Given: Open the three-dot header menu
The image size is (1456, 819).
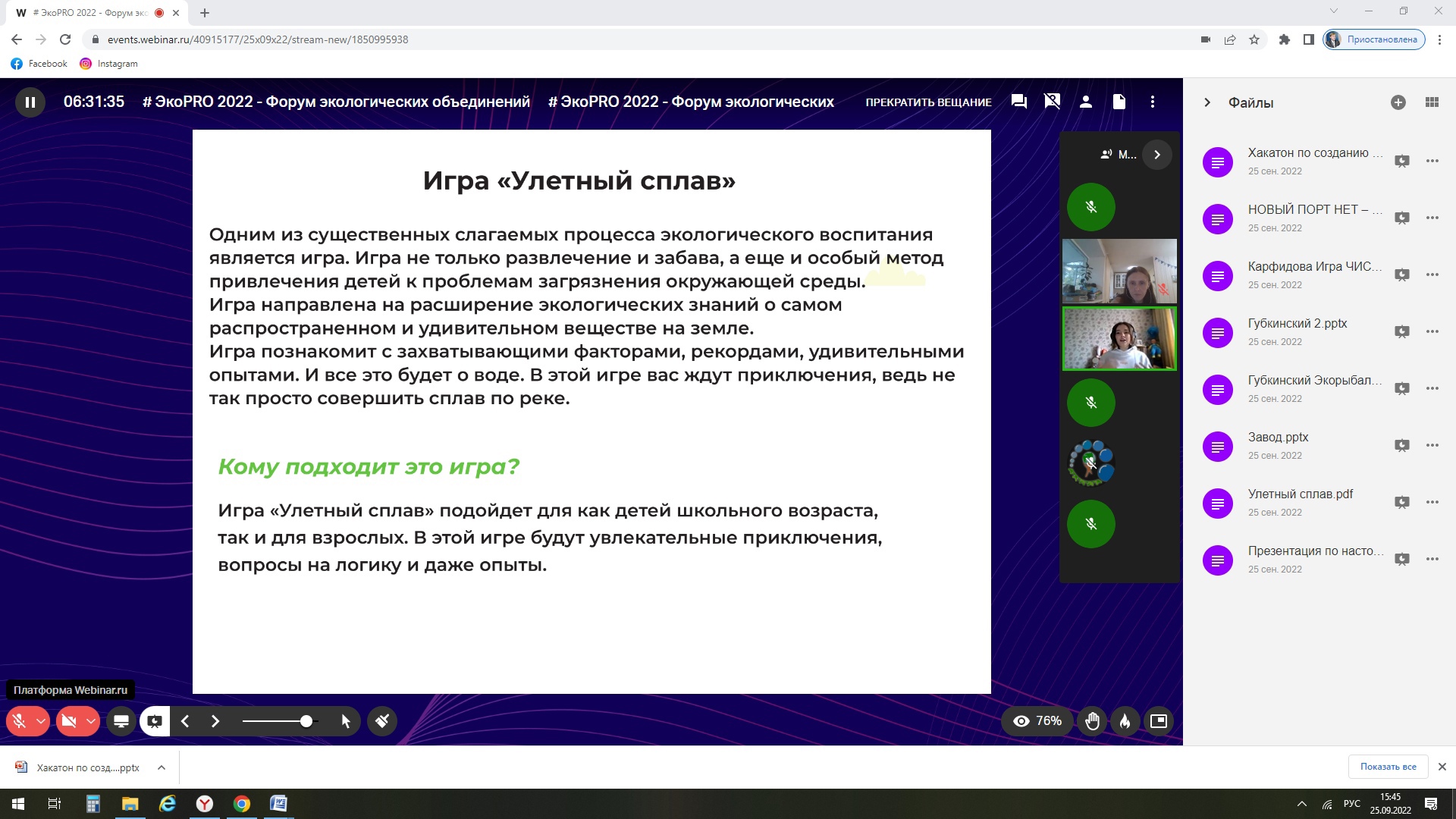Looking at the screenshot, I should [x=1153, y=102].
